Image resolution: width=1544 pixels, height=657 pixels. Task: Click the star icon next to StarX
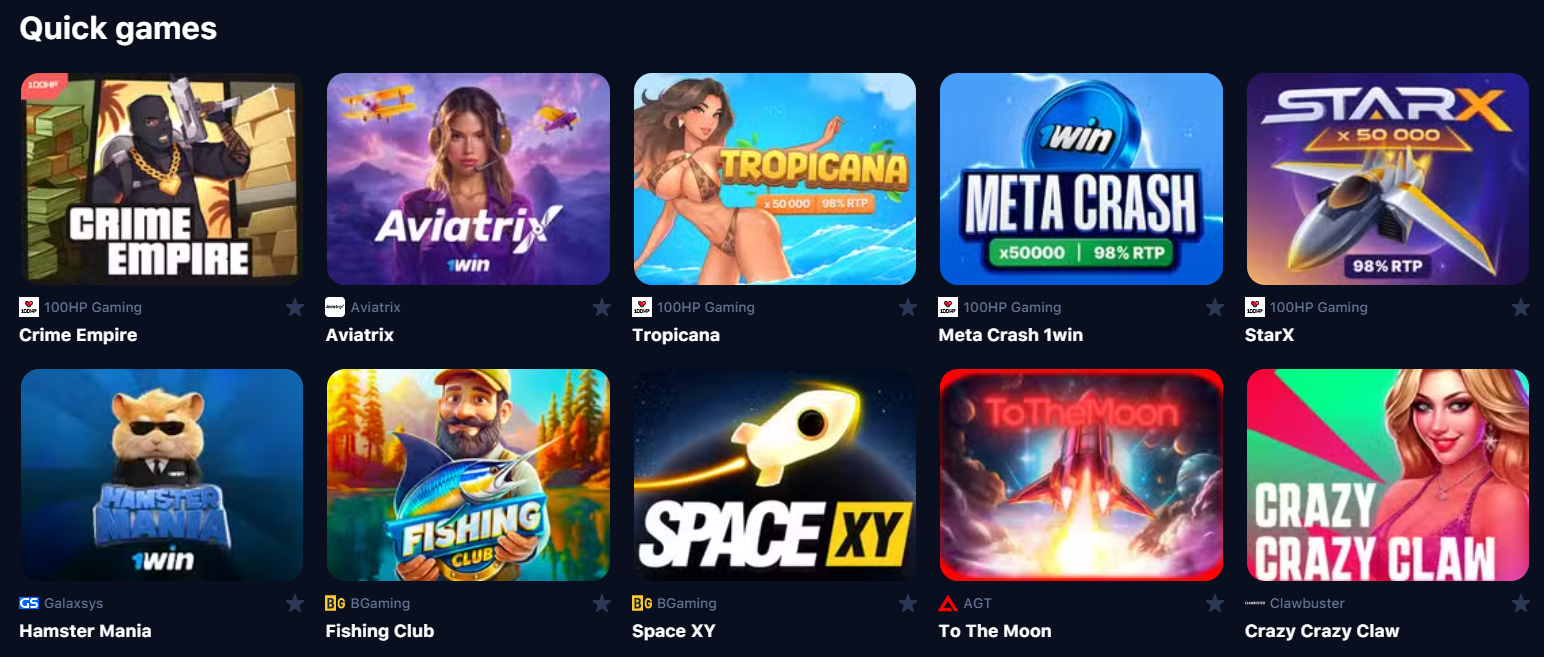point(1521,307)
